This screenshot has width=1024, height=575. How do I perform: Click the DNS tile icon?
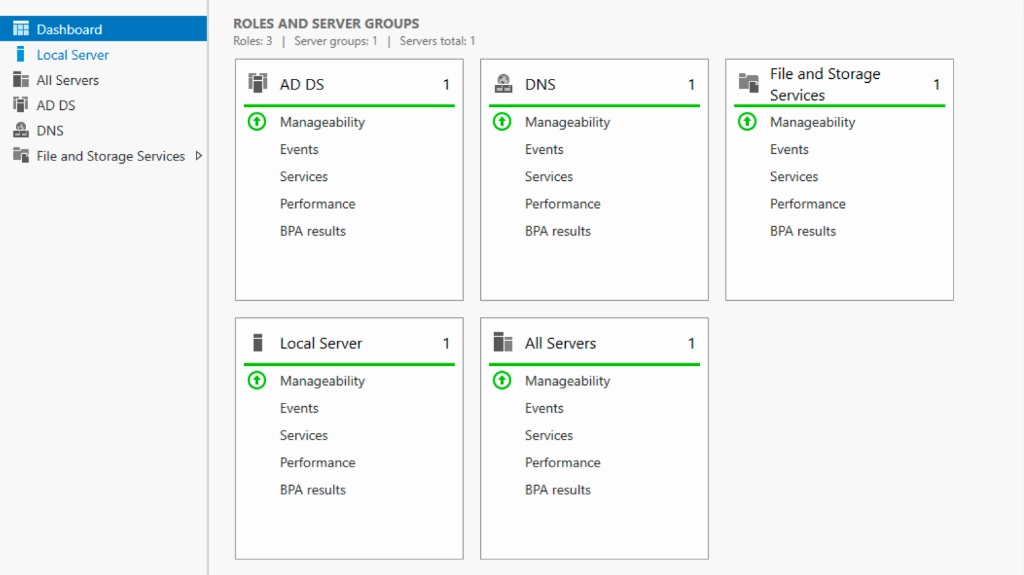pyautogui.click(x=503, y=84)
